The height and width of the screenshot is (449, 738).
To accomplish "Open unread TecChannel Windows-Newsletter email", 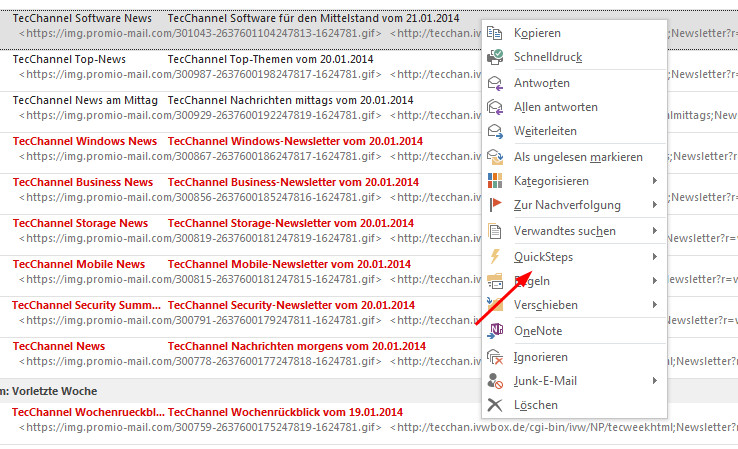I will coord(295,141).
